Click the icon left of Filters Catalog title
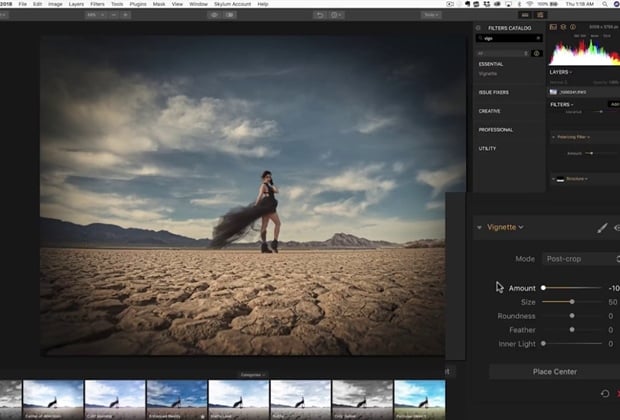The image size is (620, 420). [x=478, y=28]
